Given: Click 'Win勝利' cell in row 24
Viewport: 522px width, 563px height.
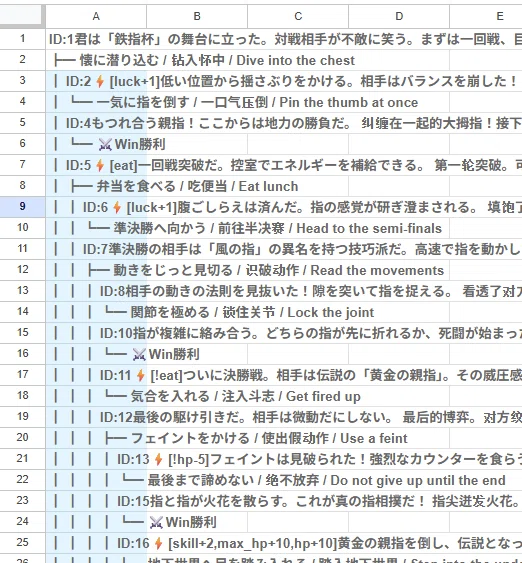Looking at the screenshot, I should click(x=135, y=522).
